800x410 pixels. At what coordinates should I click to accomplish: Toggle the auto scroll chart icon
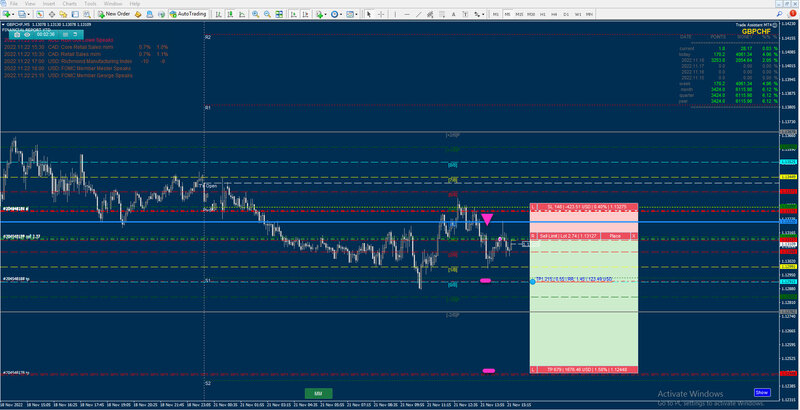293,14
